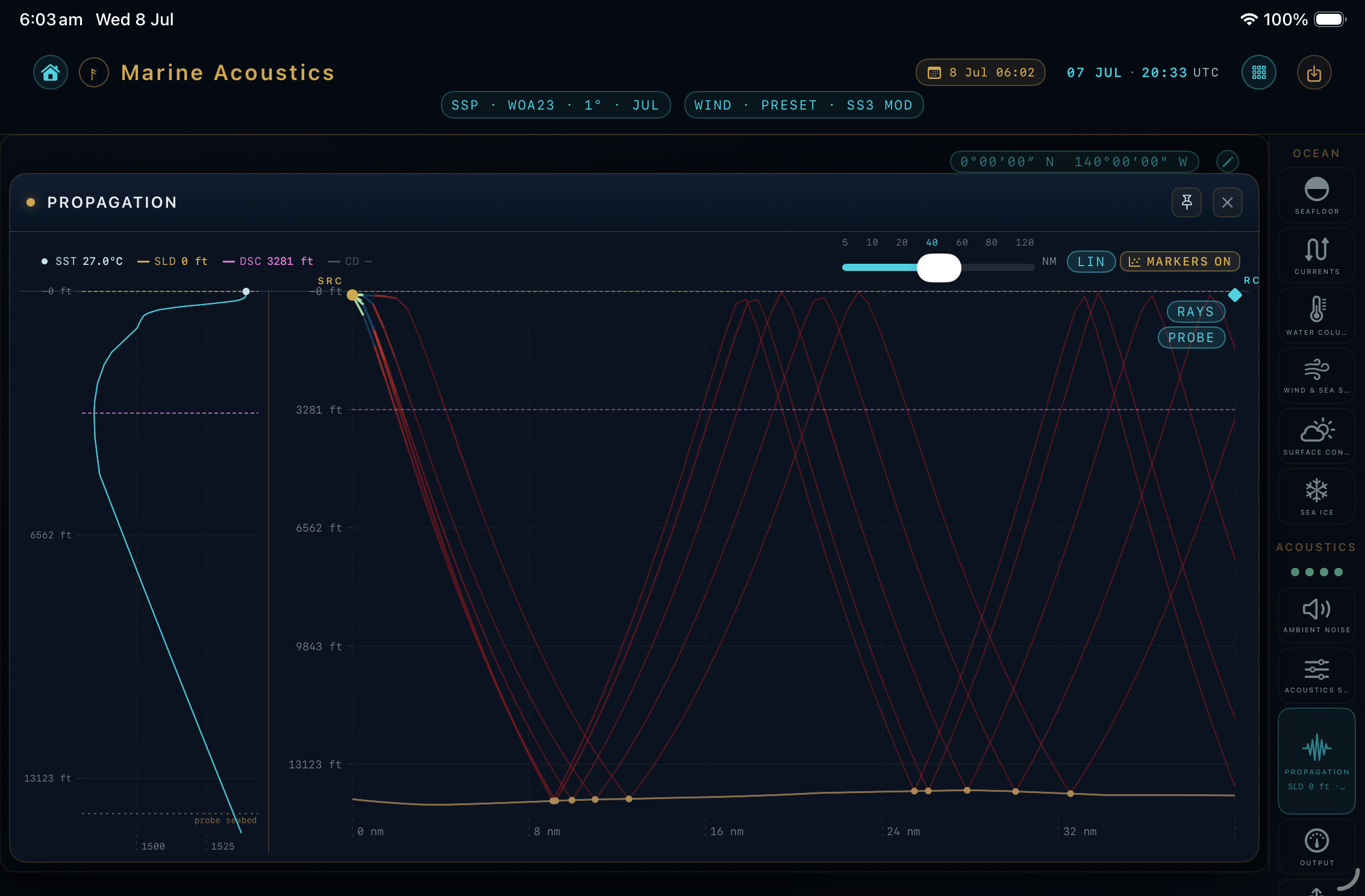Open the Acoustics Settings section
This screenshot has height=896, width=1365.
pyautogui.click(x=1317, y=675)
